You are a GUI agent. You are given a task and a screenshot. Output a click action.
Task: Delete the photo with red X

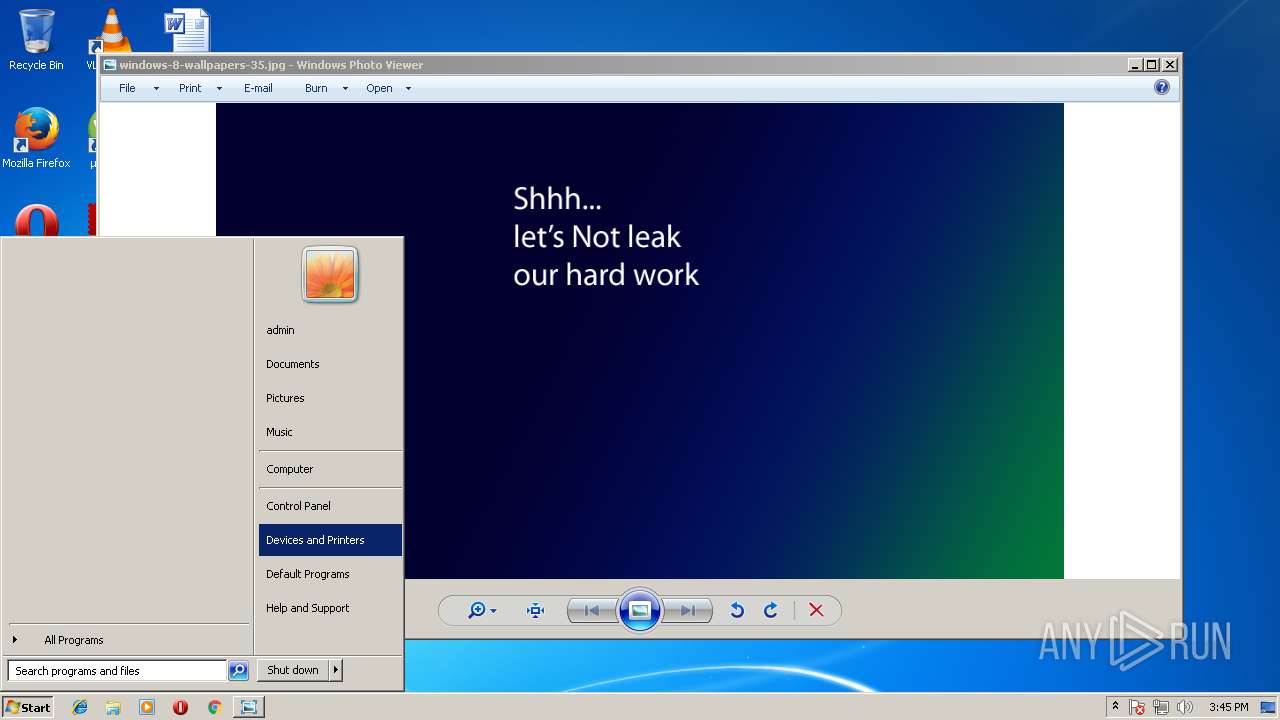(x=816, y=610)
